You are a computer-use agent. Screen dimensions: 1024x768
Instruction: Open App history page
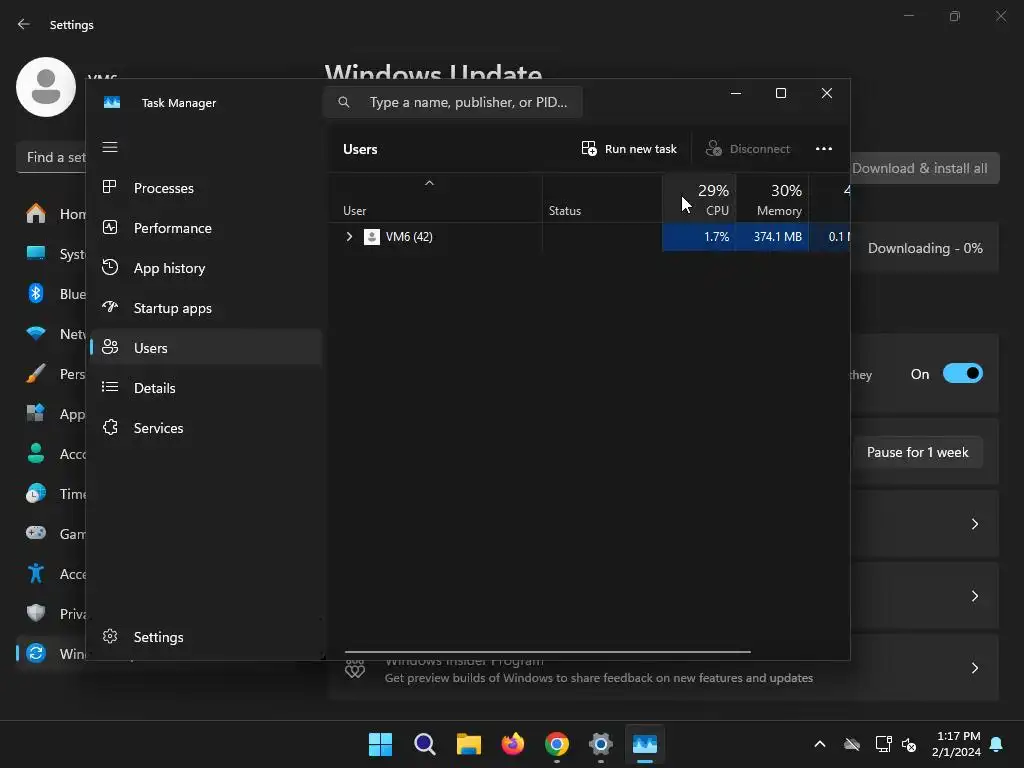tap(206, 268)
